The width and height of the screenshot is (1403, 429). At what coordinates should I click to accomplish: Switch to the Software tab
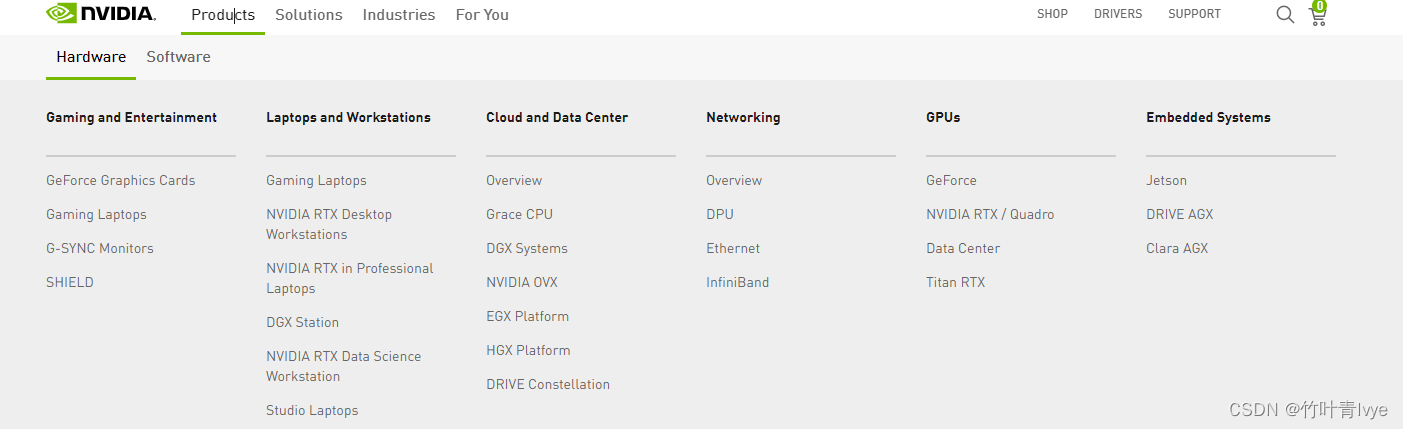[178, 57]
